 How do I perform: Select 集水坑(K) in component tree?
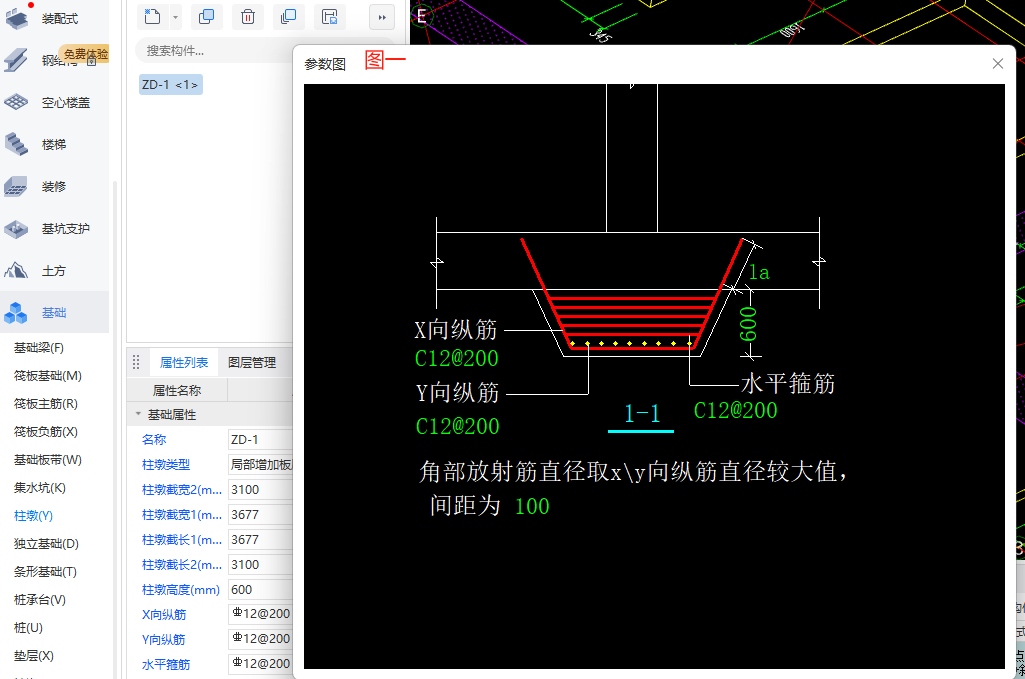(x=40, y=488)
